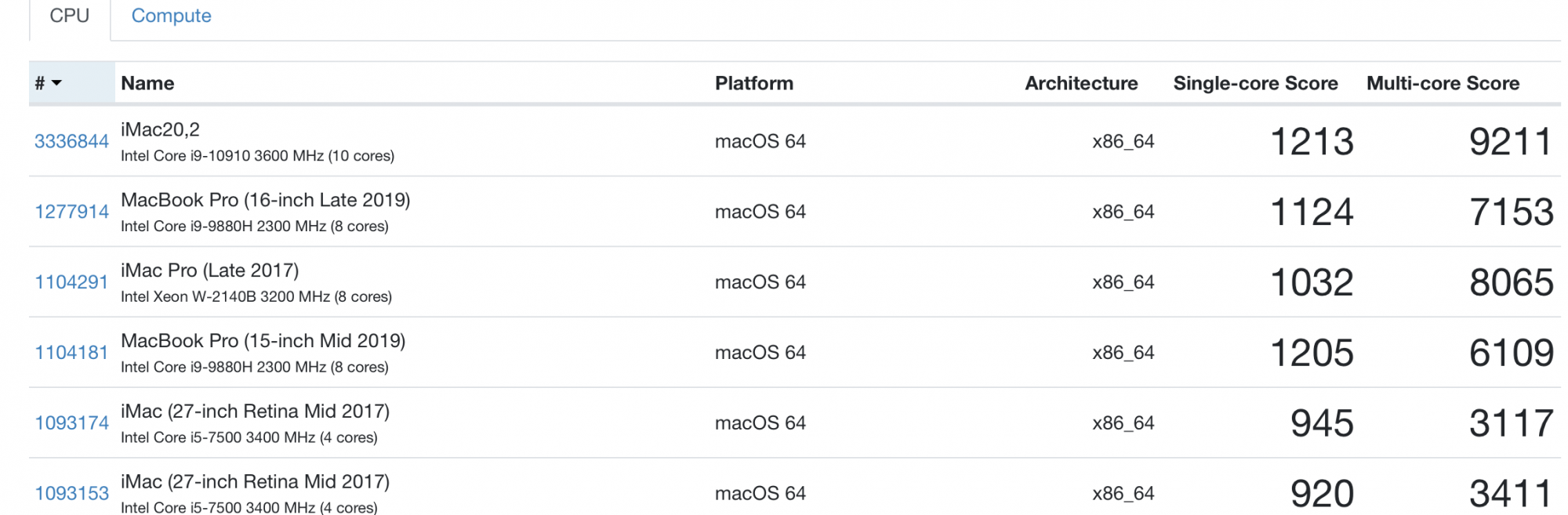Open benchmark result 1104181
The image size is (1568, 515).
71,353
